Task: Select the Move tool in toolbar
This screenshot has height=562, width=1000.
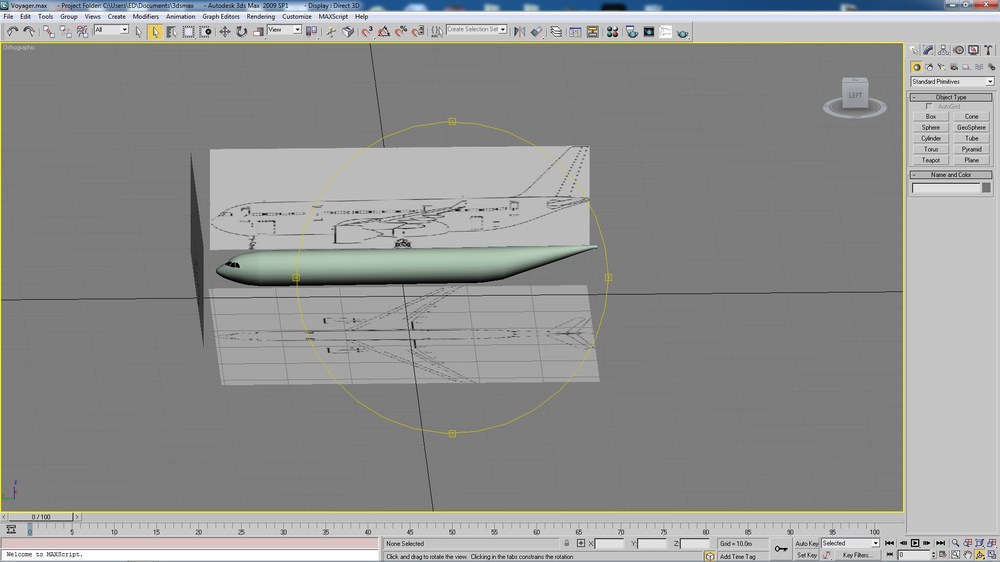Action: point(224,31)
